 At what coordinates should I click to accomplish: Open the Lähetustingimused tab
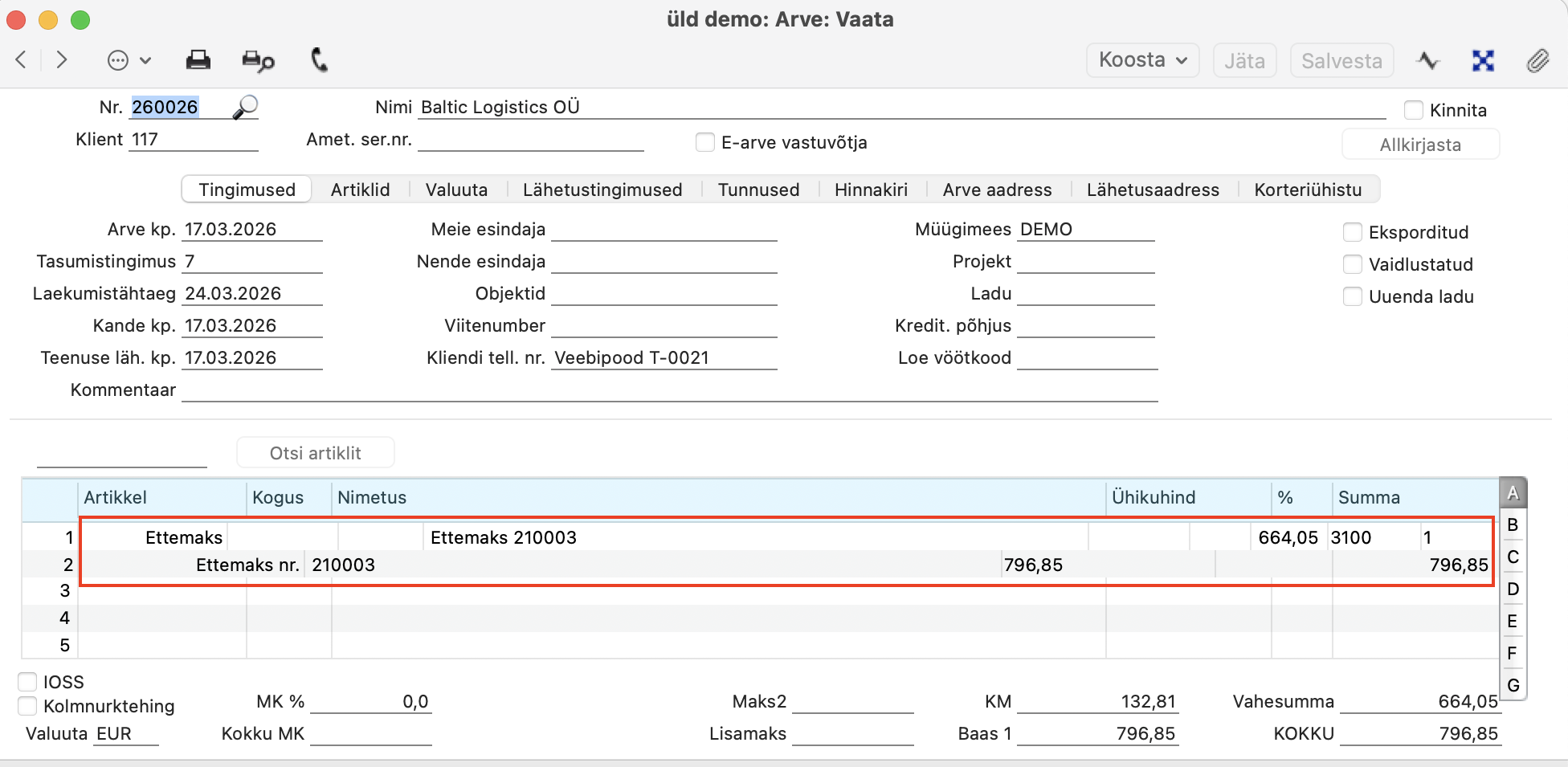[x=602, y=190]
